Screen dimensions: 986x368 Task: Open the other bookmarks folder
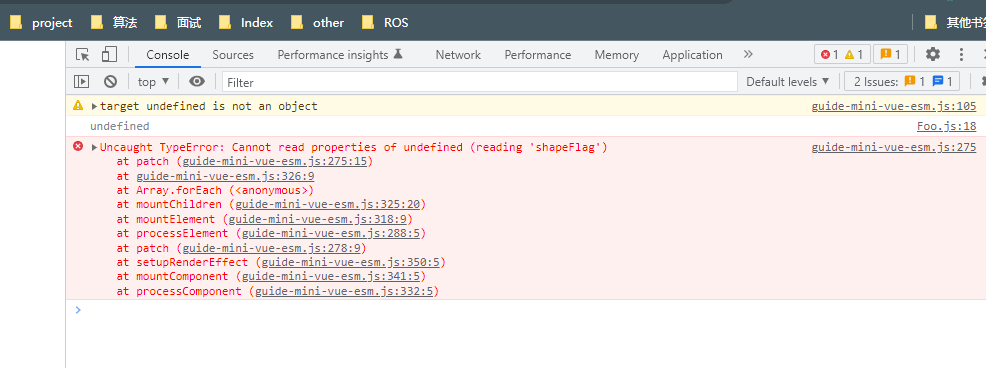tap(318, 23)
